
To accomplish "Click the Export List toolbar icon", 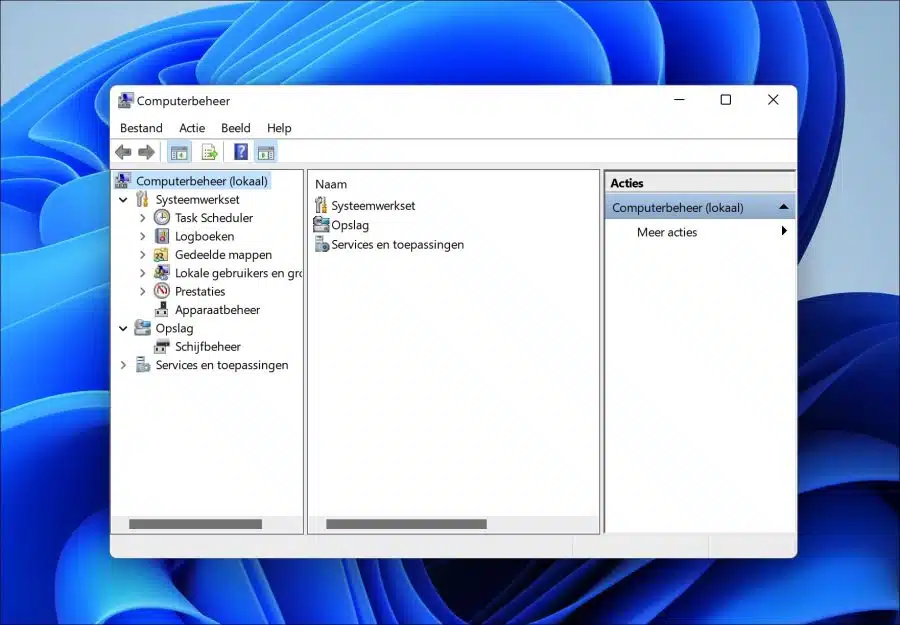I will click(x=210, y=153).
